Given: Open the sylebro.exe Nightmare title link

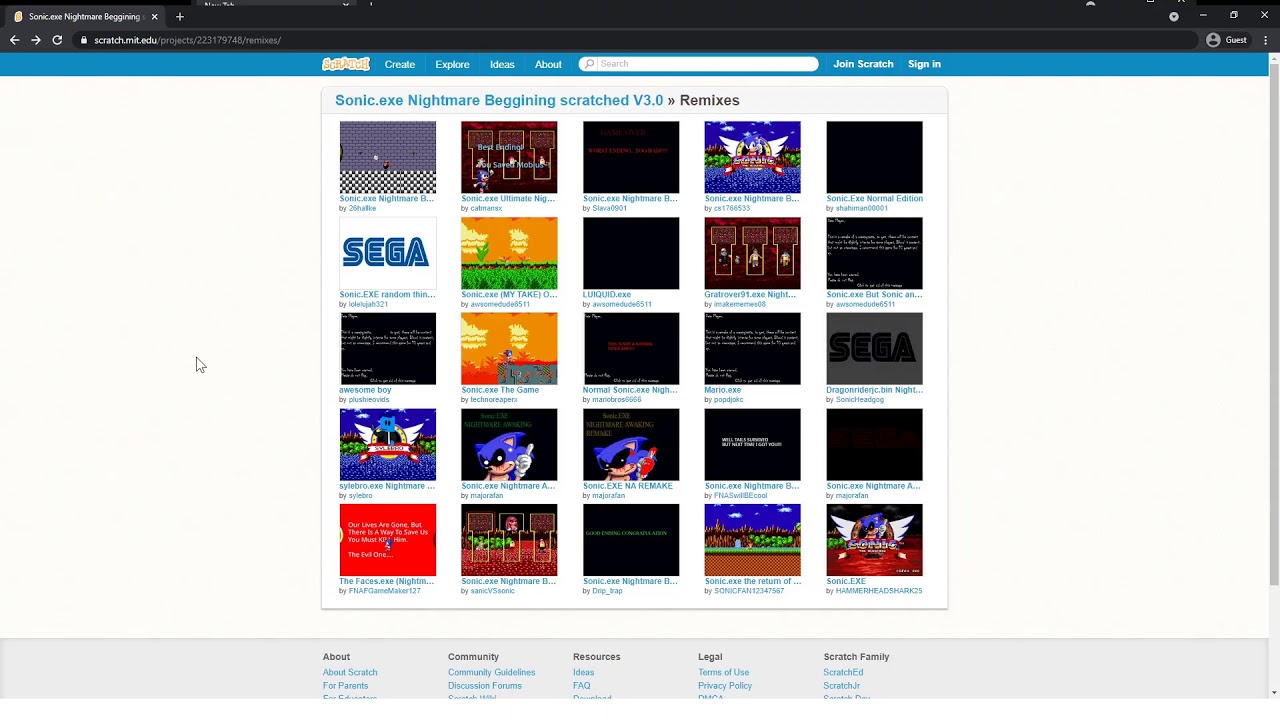Looking at the screenshot, I should point(387,486).
